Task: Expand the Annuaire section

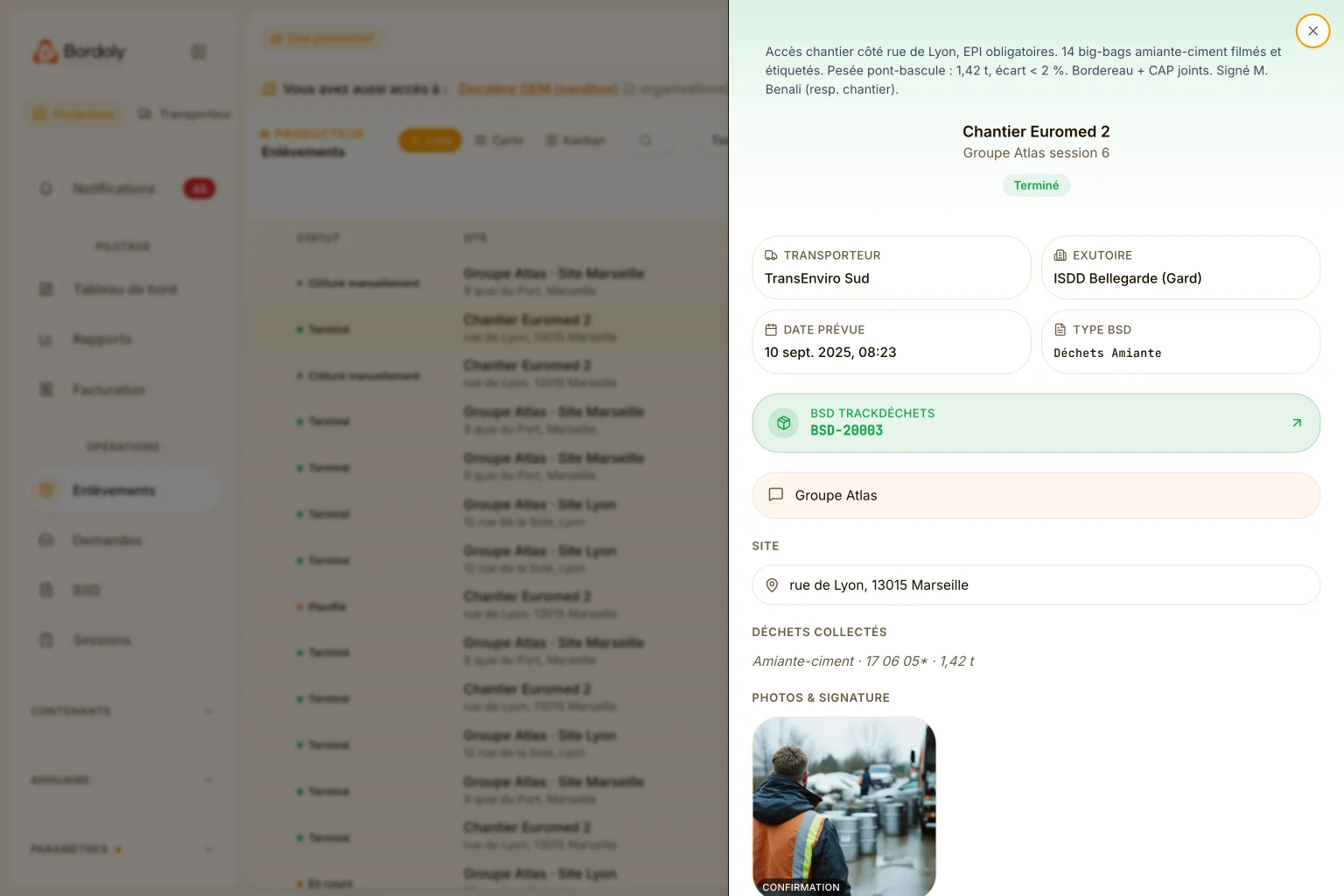Action: click(122, 780)
